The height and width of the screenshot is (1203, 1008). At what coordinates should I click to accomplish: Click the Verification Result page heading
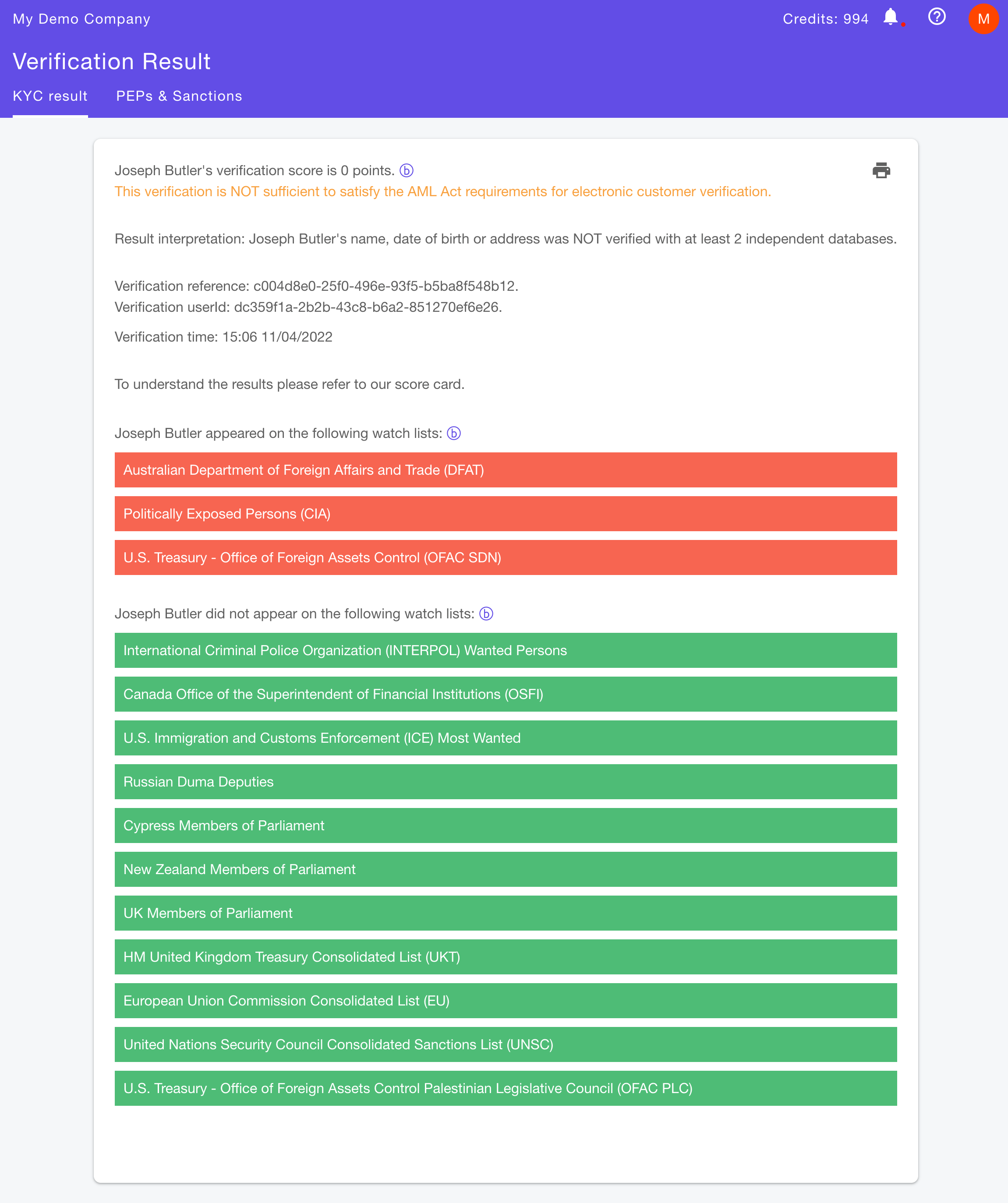(112, 62)
